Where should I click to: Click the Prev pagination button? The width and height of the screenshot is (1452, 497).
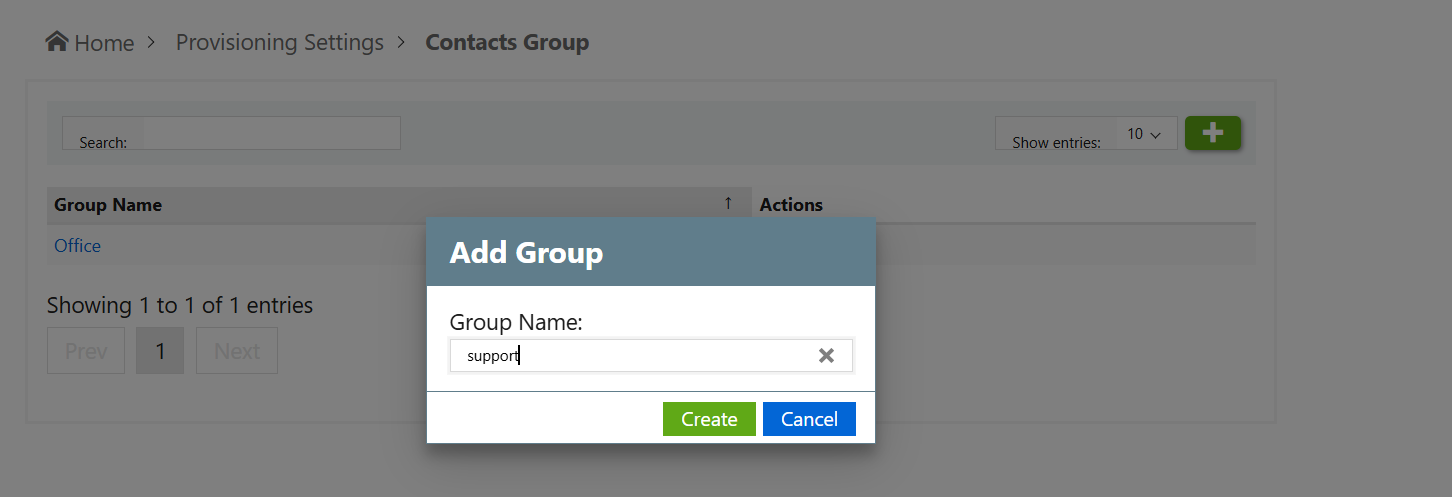[x=86, y=351]
